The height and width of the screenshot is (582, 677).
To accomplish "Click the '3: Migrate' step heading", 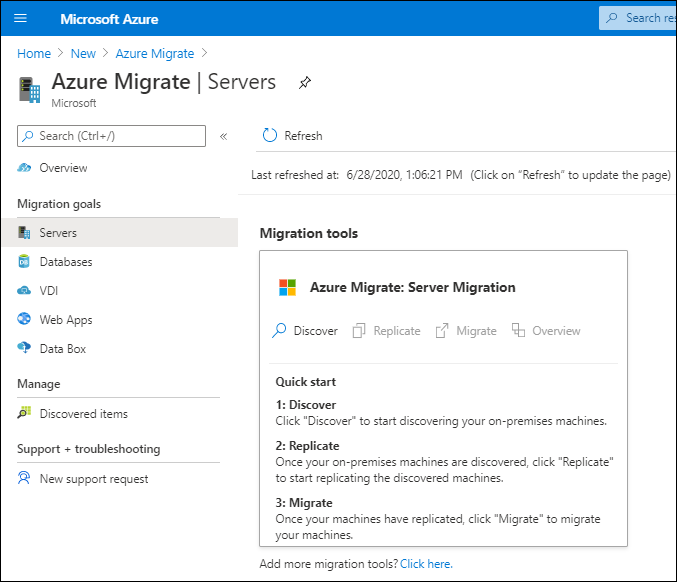I will tap(304, 503).
